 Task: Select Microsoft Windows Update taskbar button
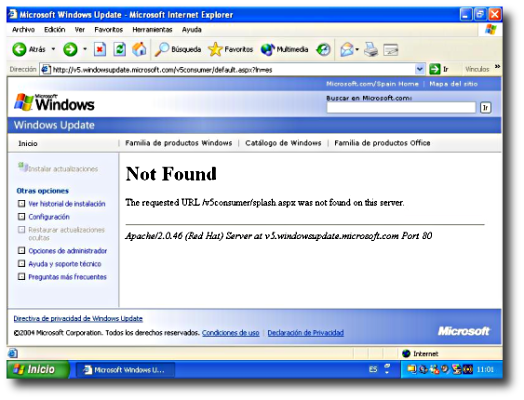(125, 370)
